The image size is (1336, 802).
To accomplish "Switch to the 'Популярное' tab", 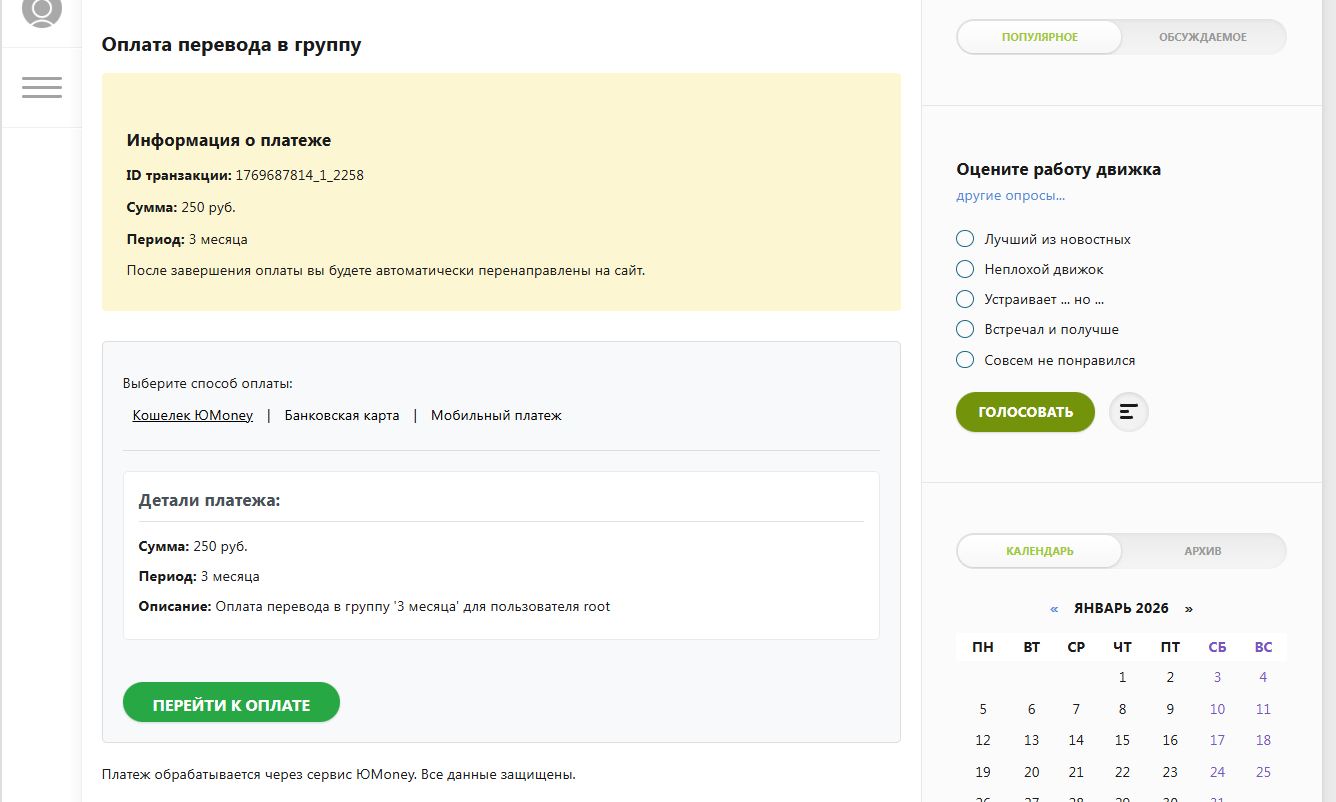I will (1040, 37).
